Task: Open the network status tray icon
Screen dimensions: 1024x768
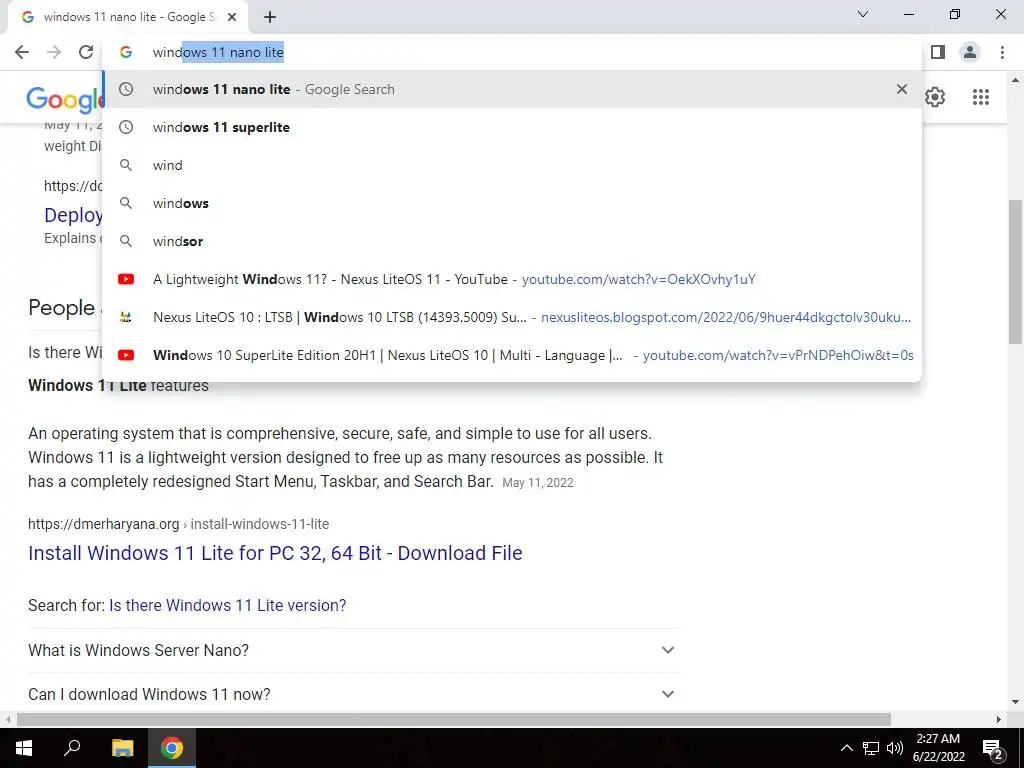Action: coord(871,748)
